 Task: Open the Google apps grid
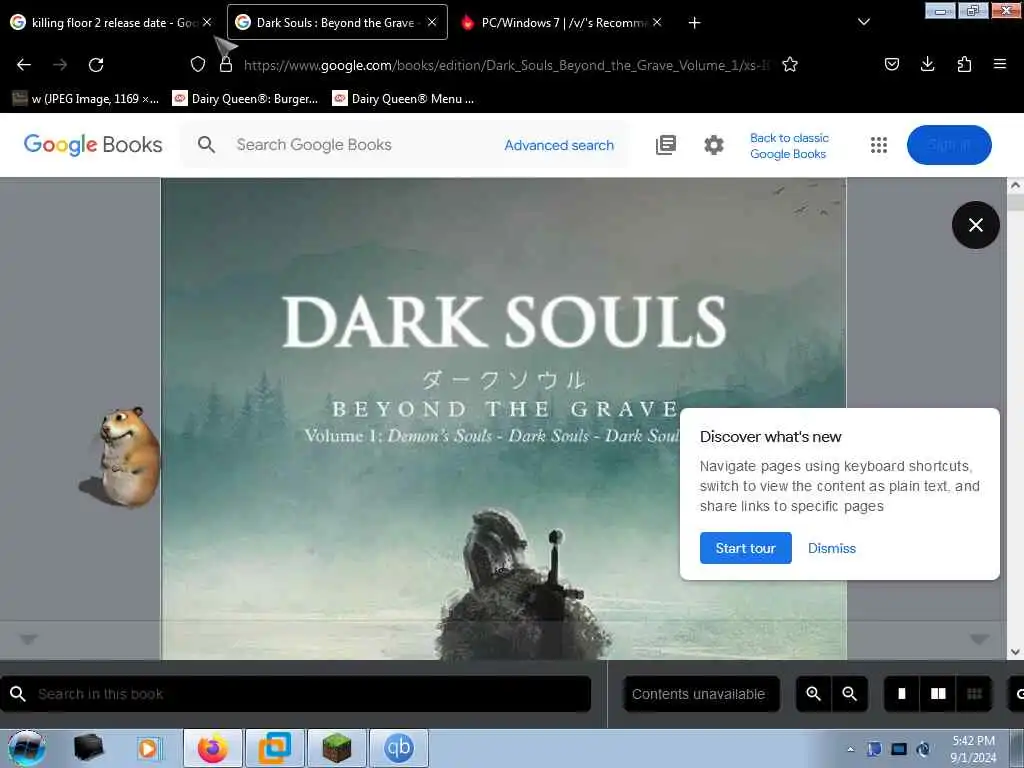(878, 145)
